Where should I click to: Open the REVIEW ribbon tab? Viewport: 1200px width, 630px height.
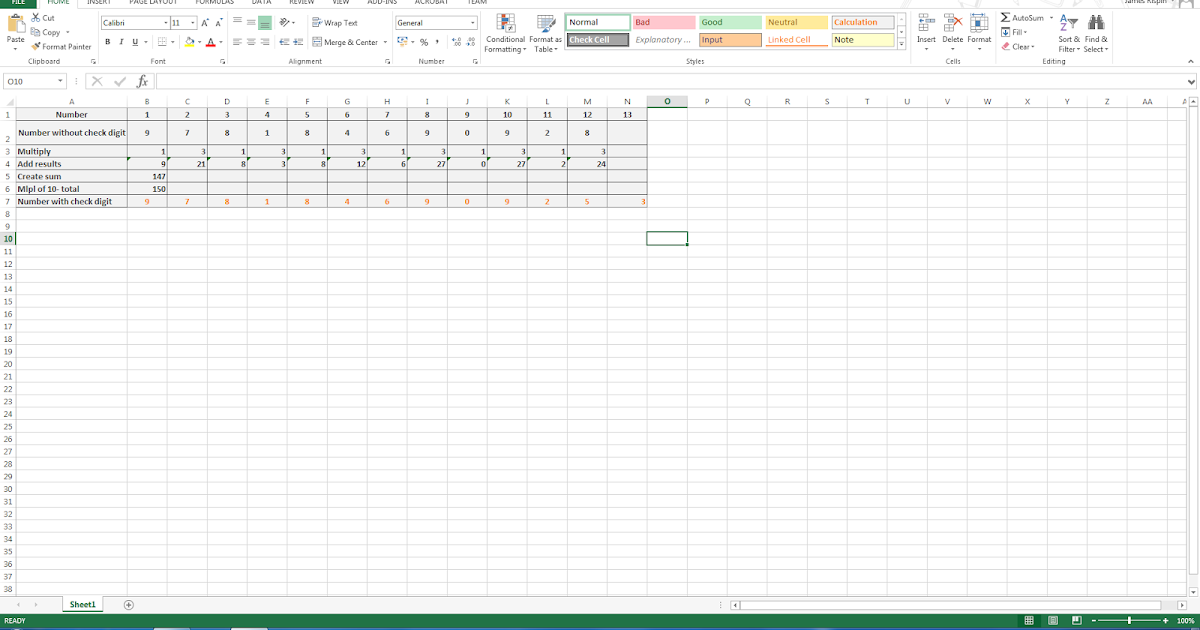click(301, 3)
